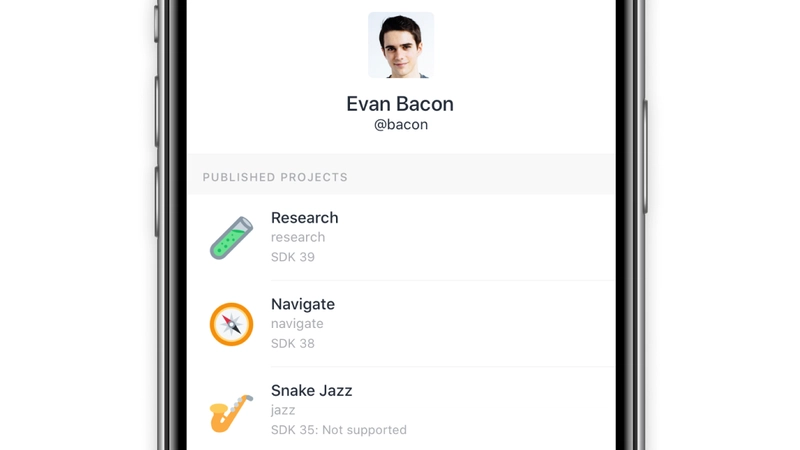
Task: Toggle the phone's mute switch
Action: [157, 22]
